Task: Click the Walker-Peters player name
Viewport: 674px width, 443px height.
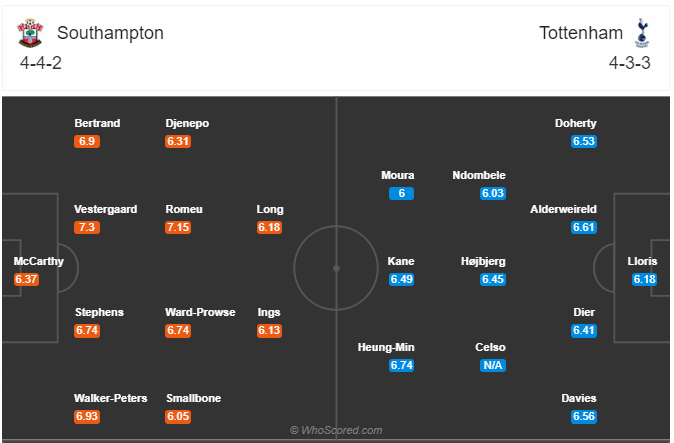Action: coord(110,398)
